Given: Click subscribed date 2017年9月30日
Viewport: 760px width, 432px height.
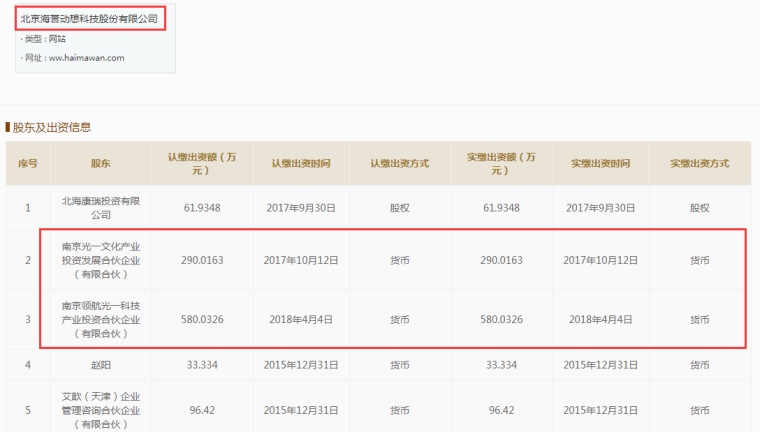Looking at the screenshot, I should click(x=301, y=208).
